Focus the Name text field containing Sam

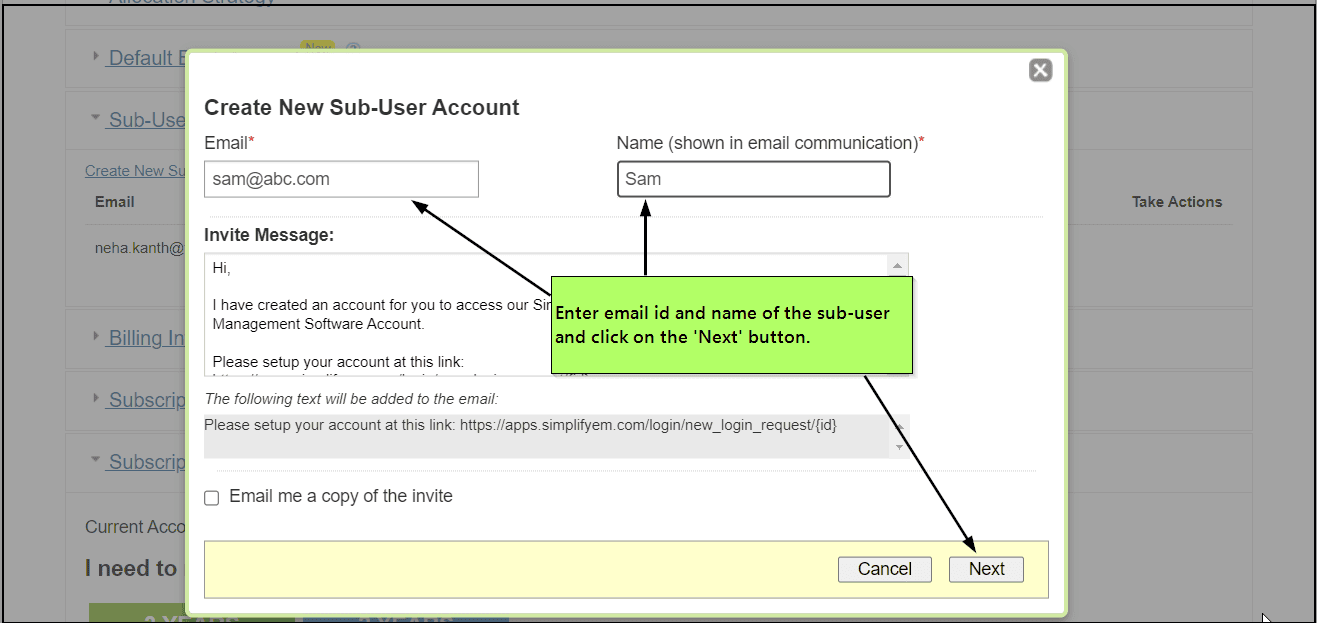coord(753,180)
